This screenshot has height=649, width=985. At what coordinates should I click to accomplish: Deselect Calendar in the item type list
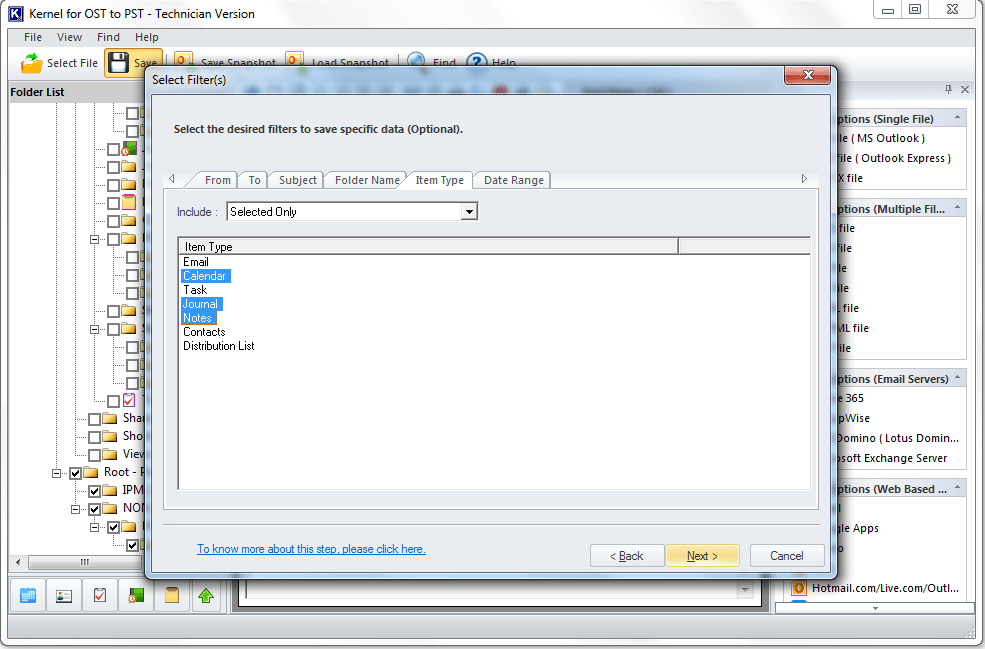(204, 276)
